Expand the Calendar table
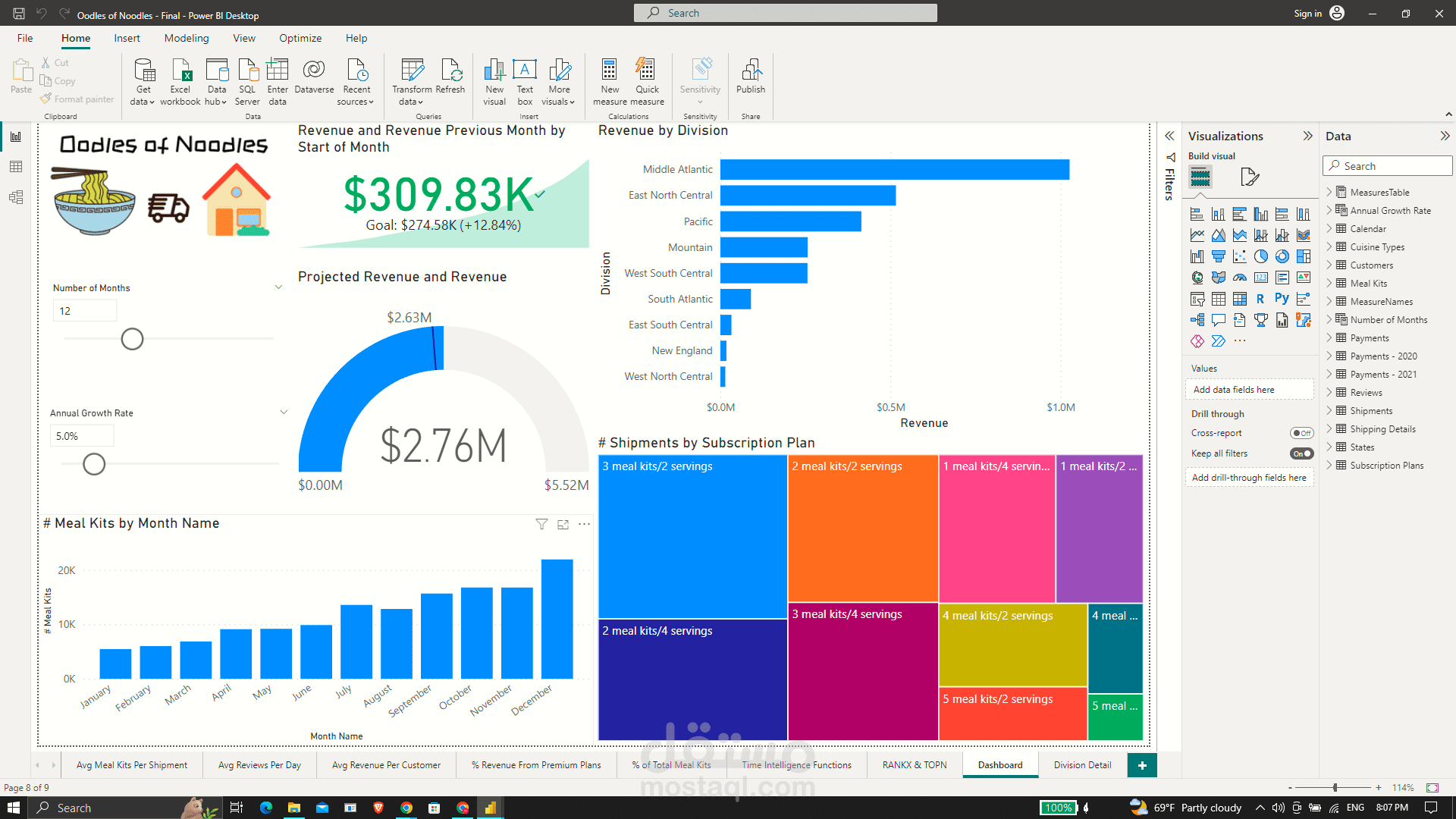1456x819 pixels. (x=1329, y=228)
